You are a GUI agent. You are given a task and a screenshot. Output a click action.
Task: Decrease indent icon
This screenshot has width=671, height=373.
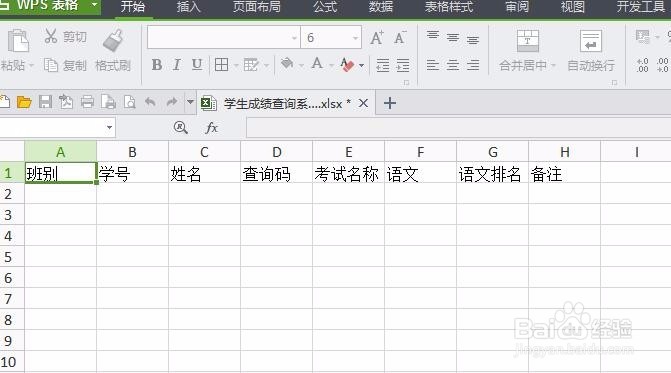tap(383, 65)
